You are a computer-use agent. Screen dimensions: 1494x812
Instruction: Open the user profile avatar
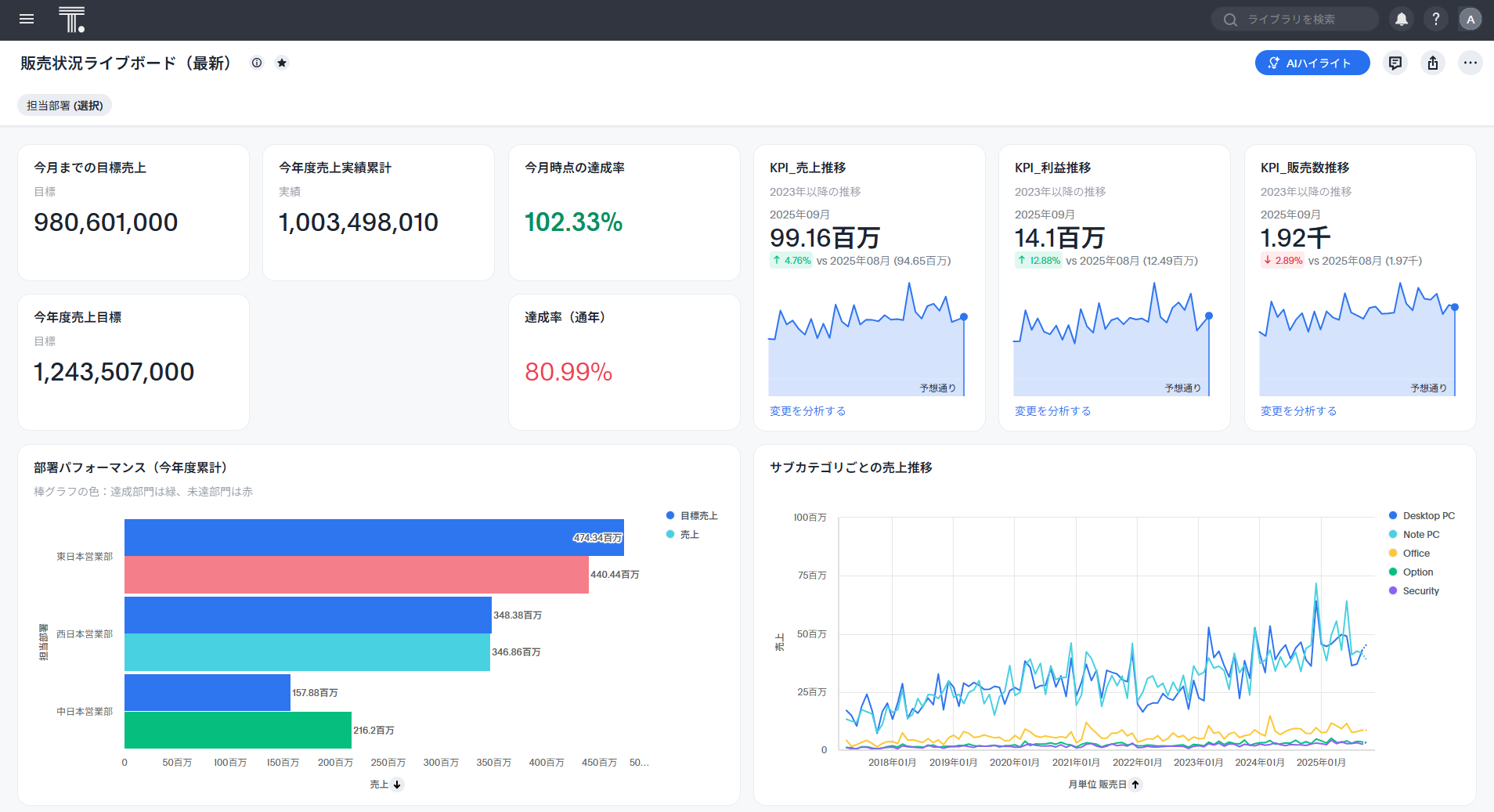tap(1471, 20)
